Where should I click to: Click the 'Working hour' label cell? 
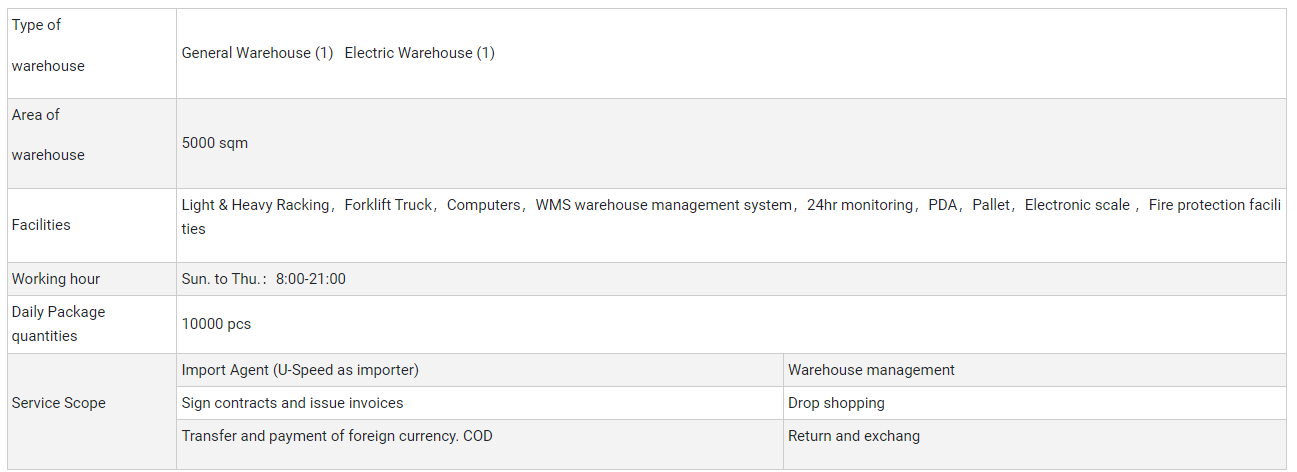(56, 279)
